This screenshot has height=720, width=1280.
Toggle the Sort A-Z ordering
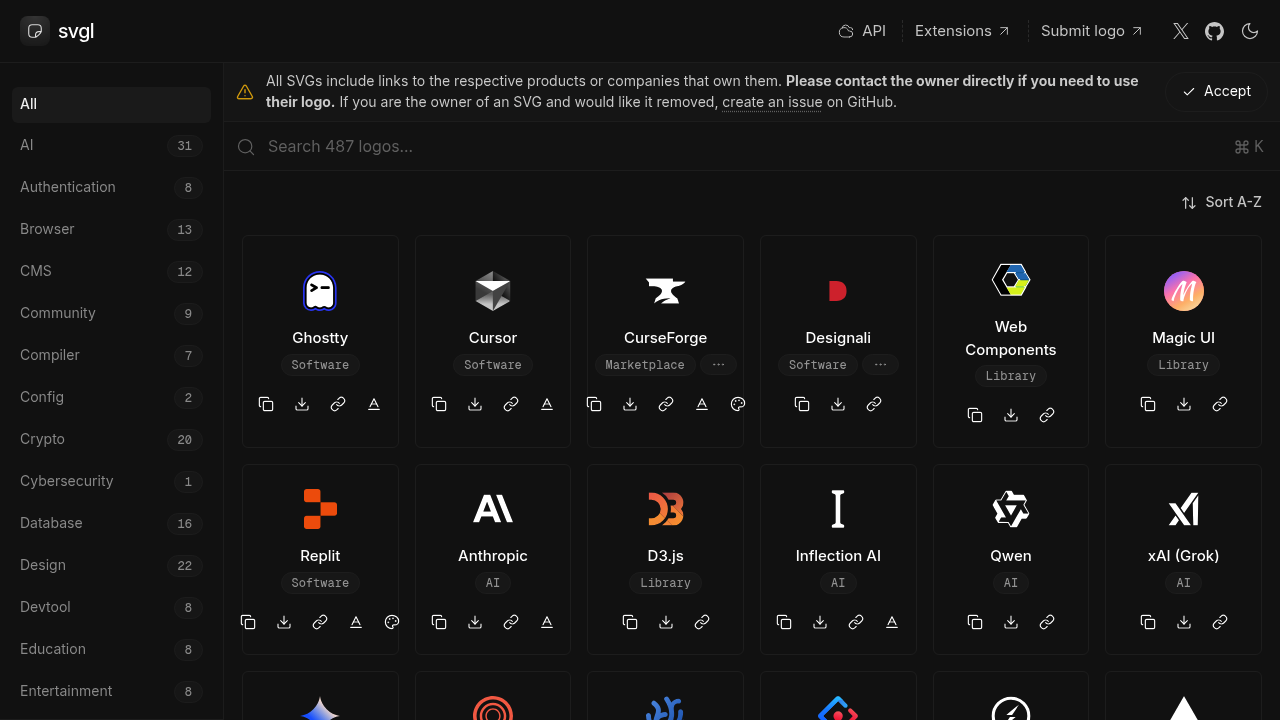tap(1221, 202)
